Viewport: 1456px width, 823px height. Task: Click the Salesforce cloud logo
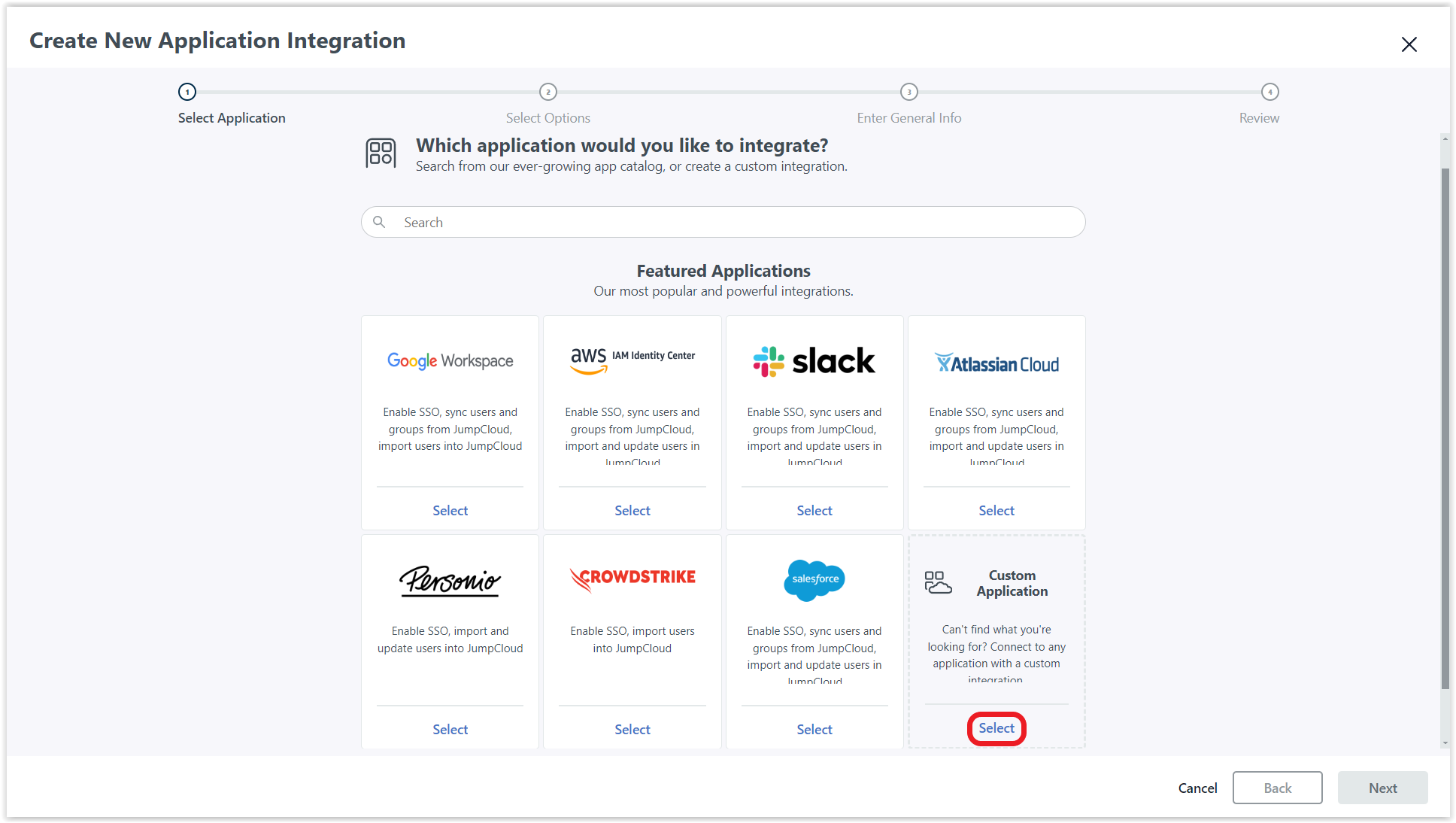tap(814, 580)
